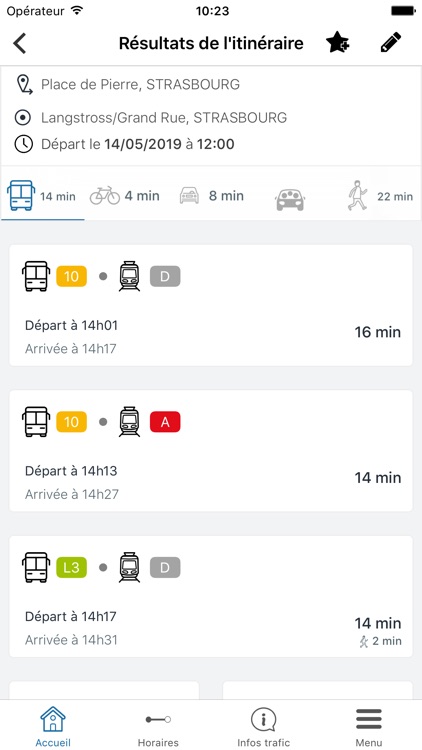
Task: Open the Accueil home tab
Action: [x=53, y=727]
